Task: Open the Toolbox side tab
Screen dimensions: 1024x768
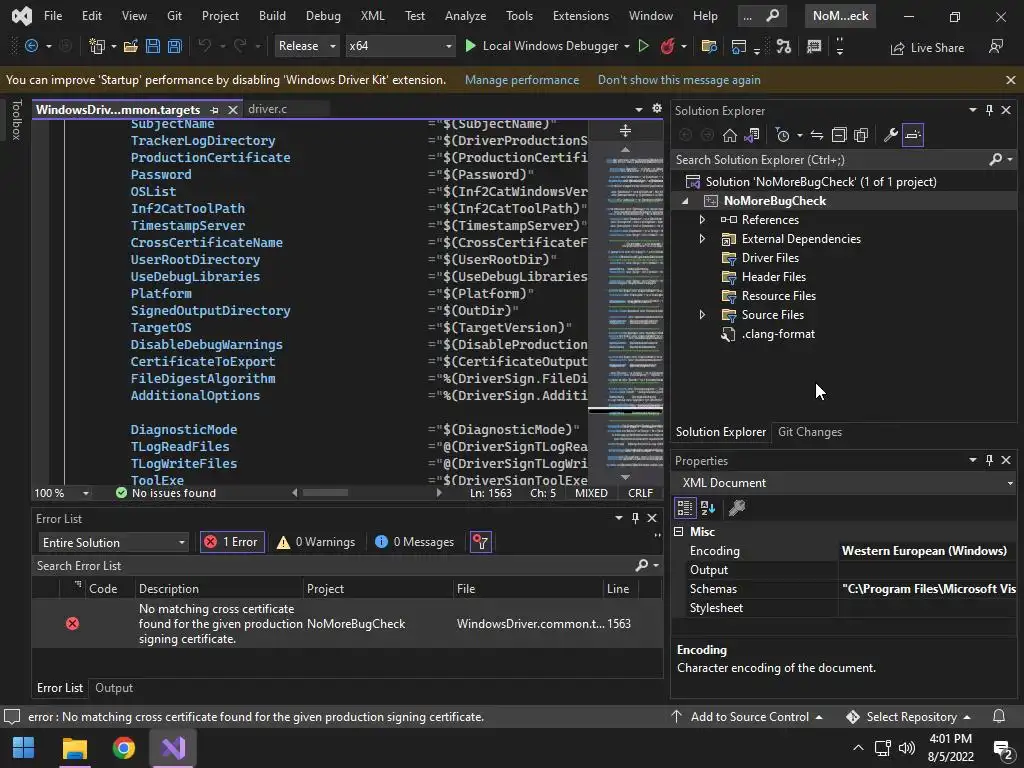Action: click(16, 120)
